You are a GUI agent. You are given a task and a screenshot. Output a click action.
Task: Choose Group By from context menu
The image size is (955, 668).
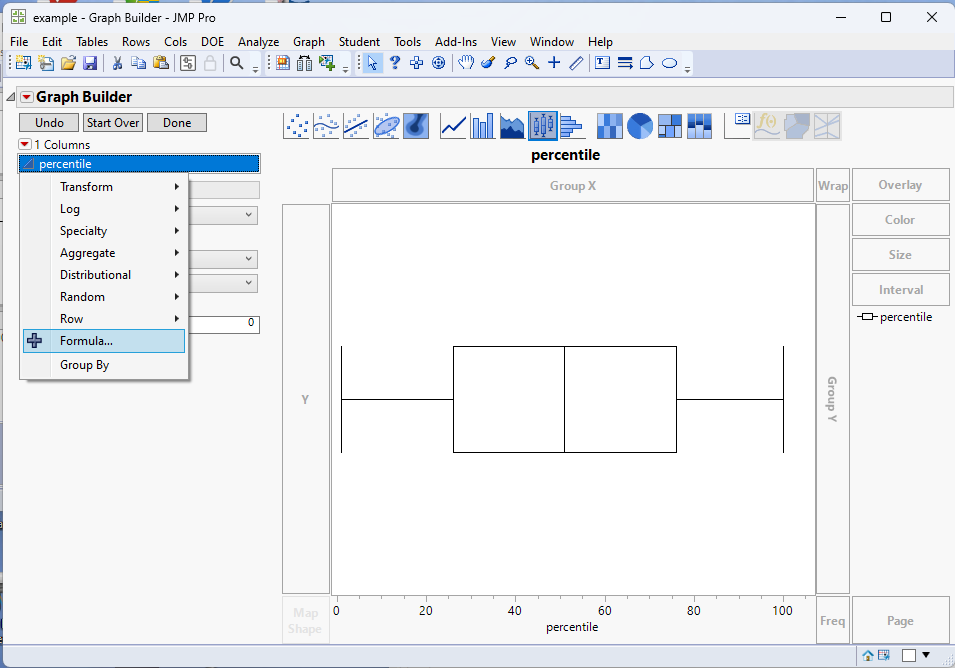(104, 365)
